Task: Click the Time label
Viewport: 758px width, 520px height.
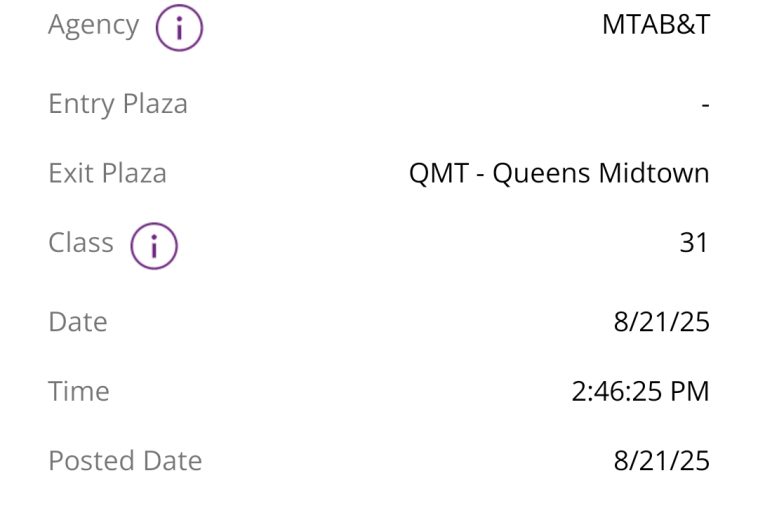Action: 78,391
